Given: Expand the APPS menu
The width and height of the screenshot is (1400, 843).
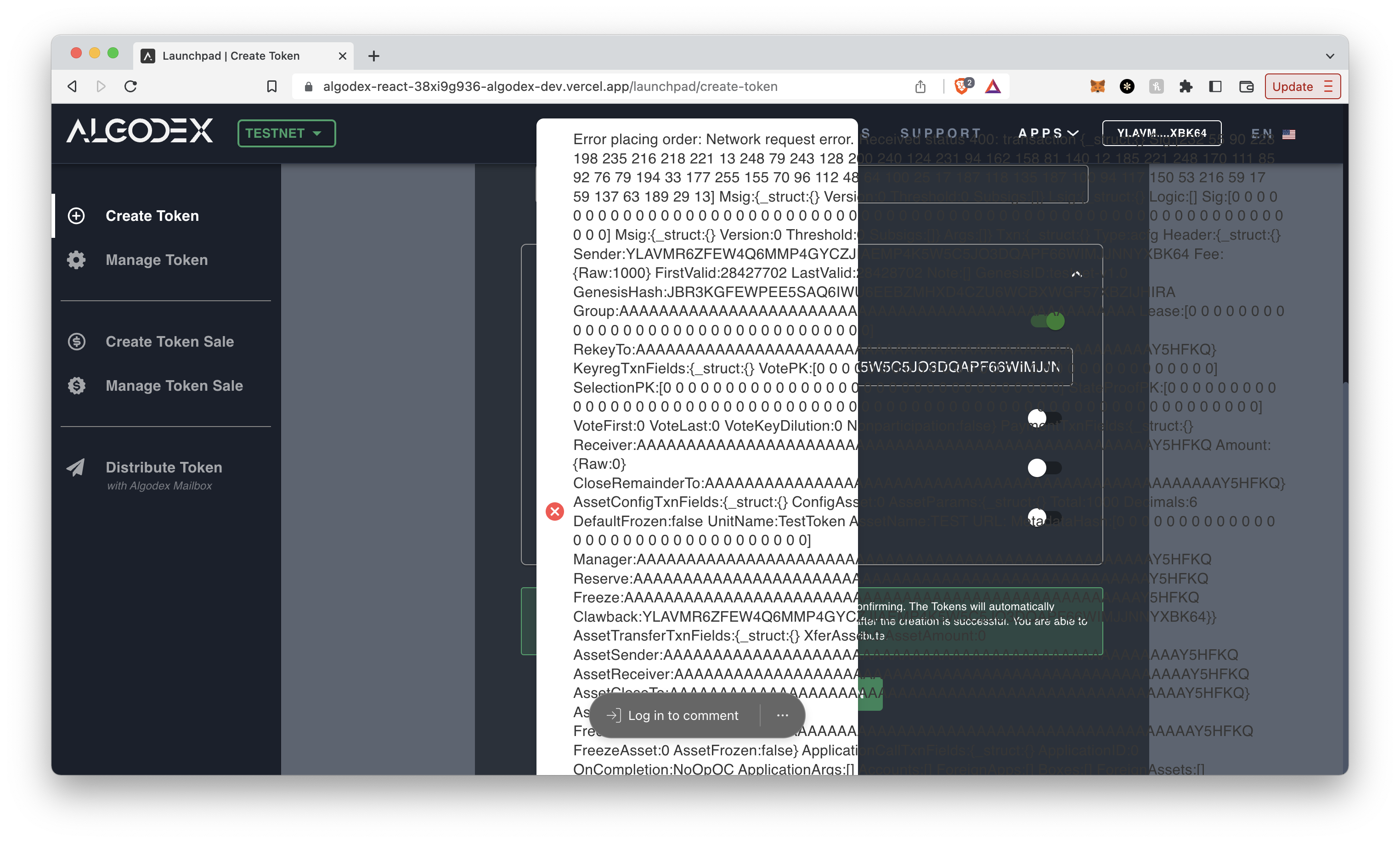Looking at the screenshot, I should click(1048, 133).
